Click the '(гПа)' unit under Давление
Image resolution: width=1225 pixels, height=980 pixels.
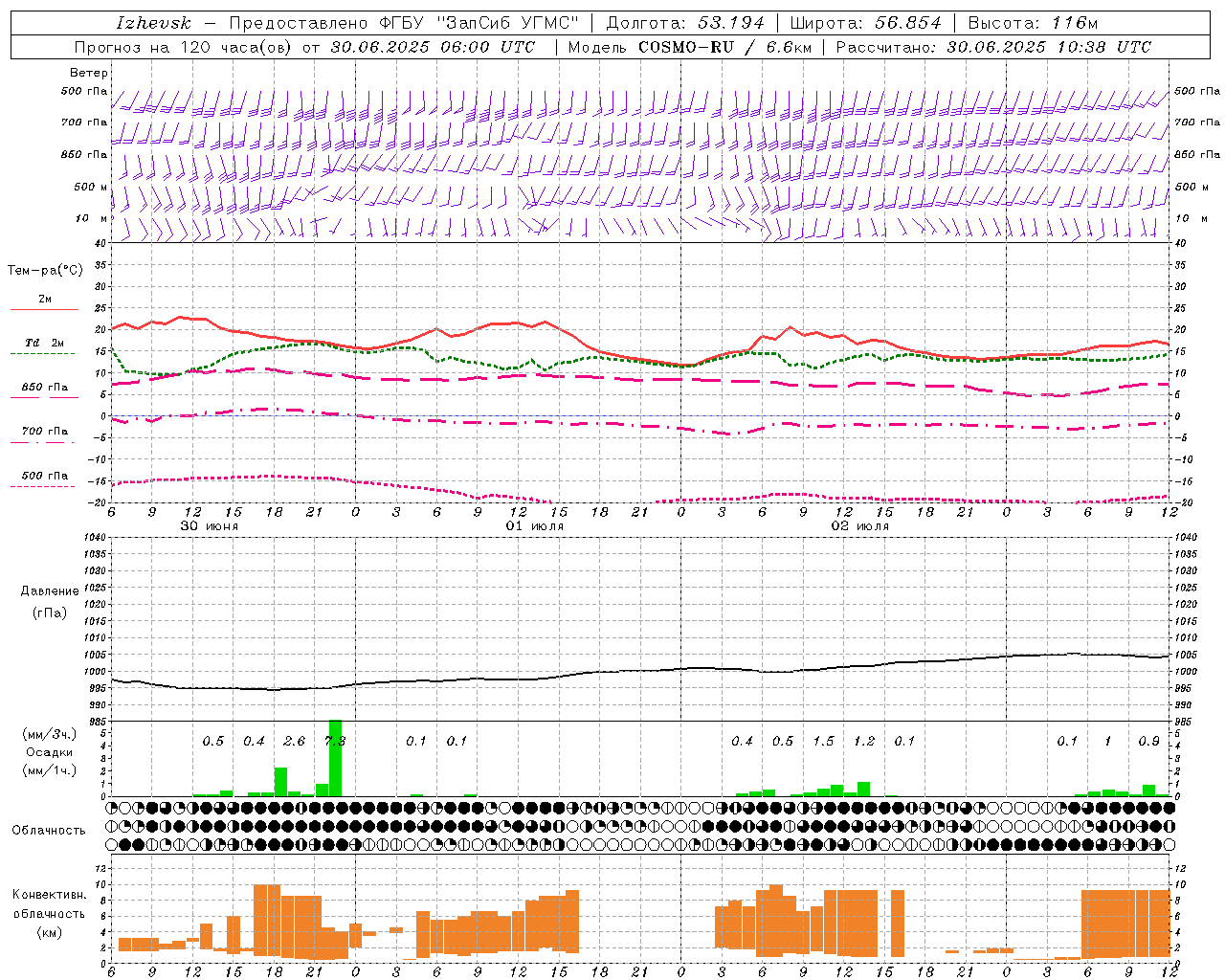point(50,612)
